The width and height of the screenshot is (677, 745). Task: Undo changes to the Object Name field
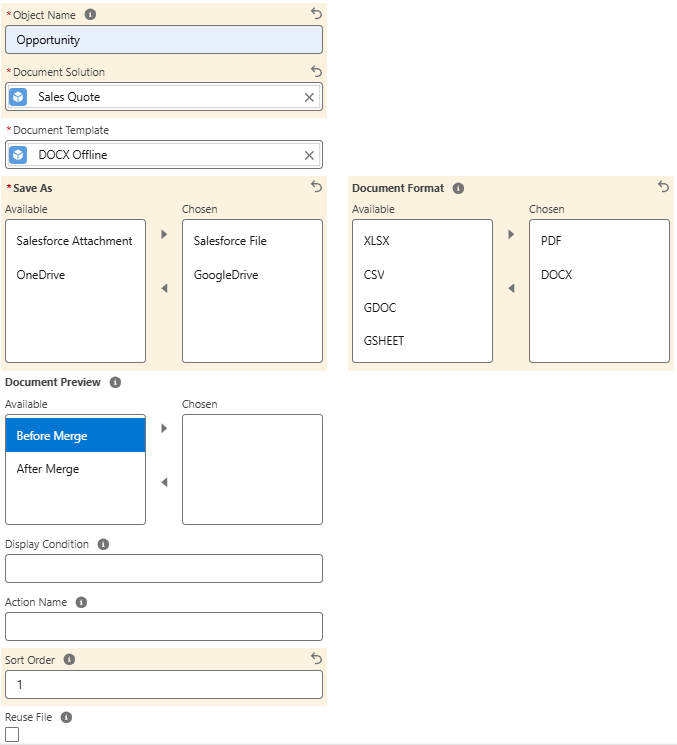[316, 14]
